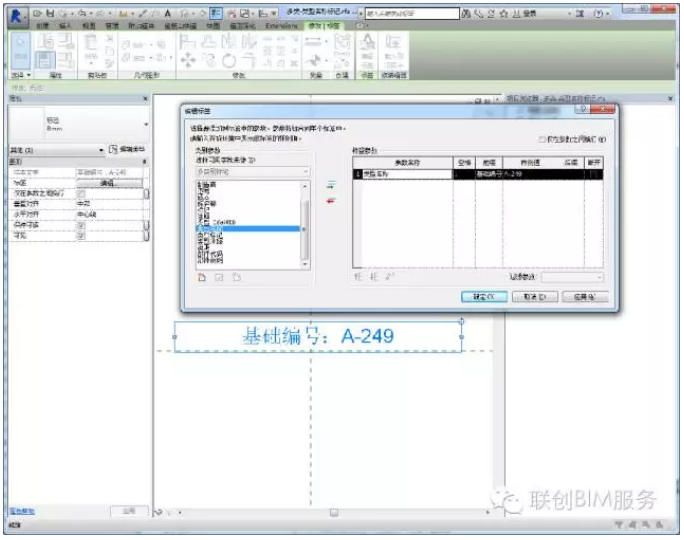This screenshot has width=684, height=540.
Task: Click the Align tool icon in the ribbon
Action: click(187, 42)
